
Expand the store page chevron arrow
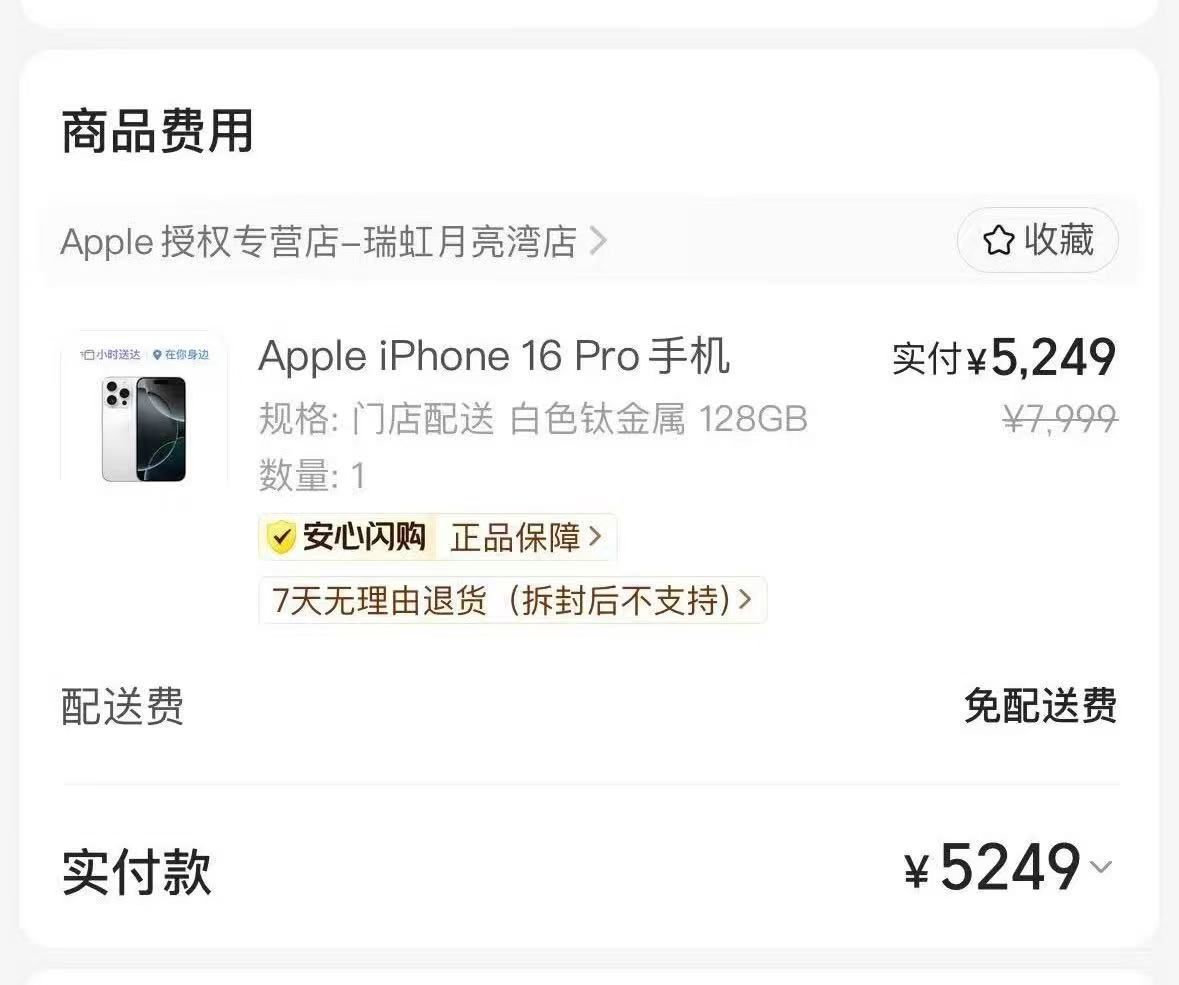598,241
